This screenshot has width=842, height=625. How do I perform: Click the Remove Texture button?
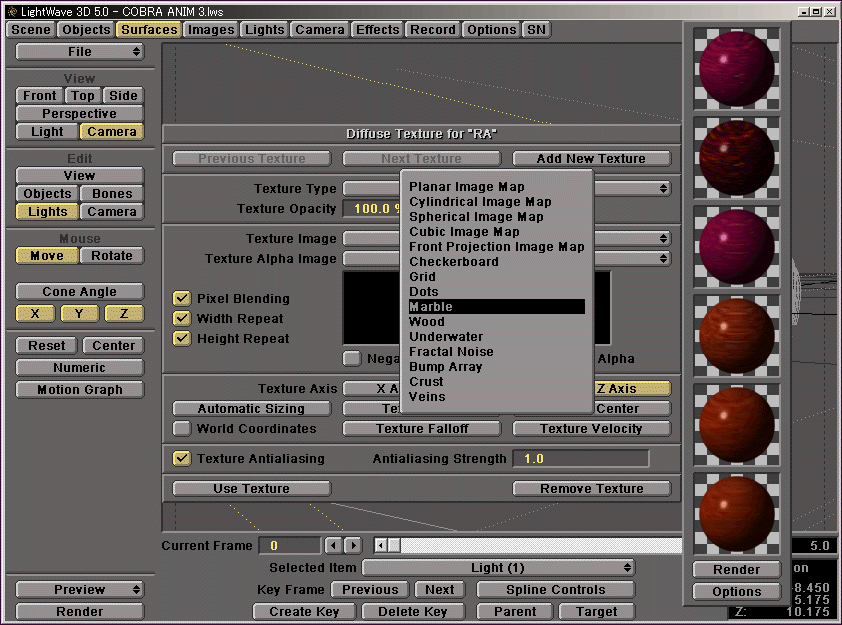point(591,488)
